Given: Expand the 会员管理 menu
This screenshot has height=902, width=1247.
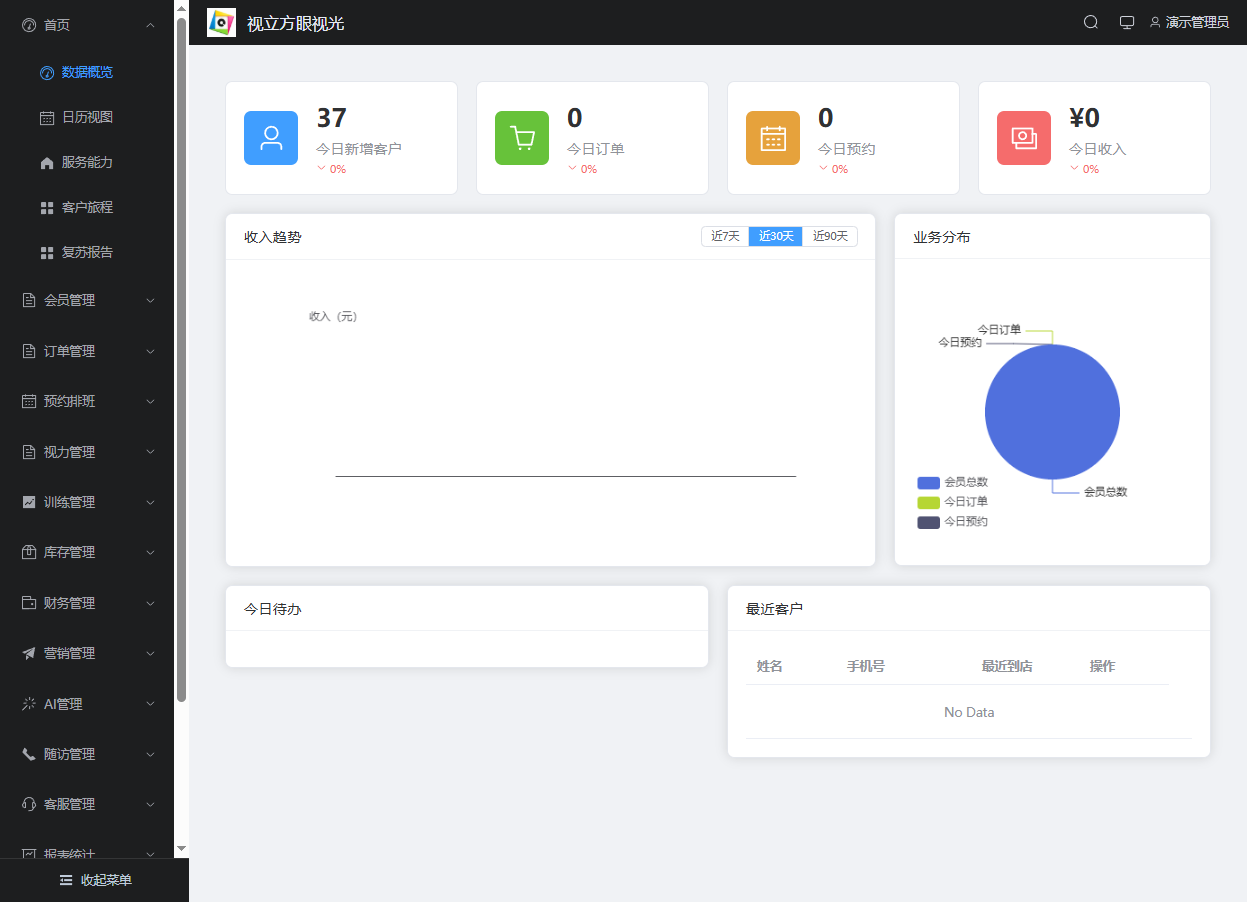Looking at the screenshot, I should pos(87,300).
